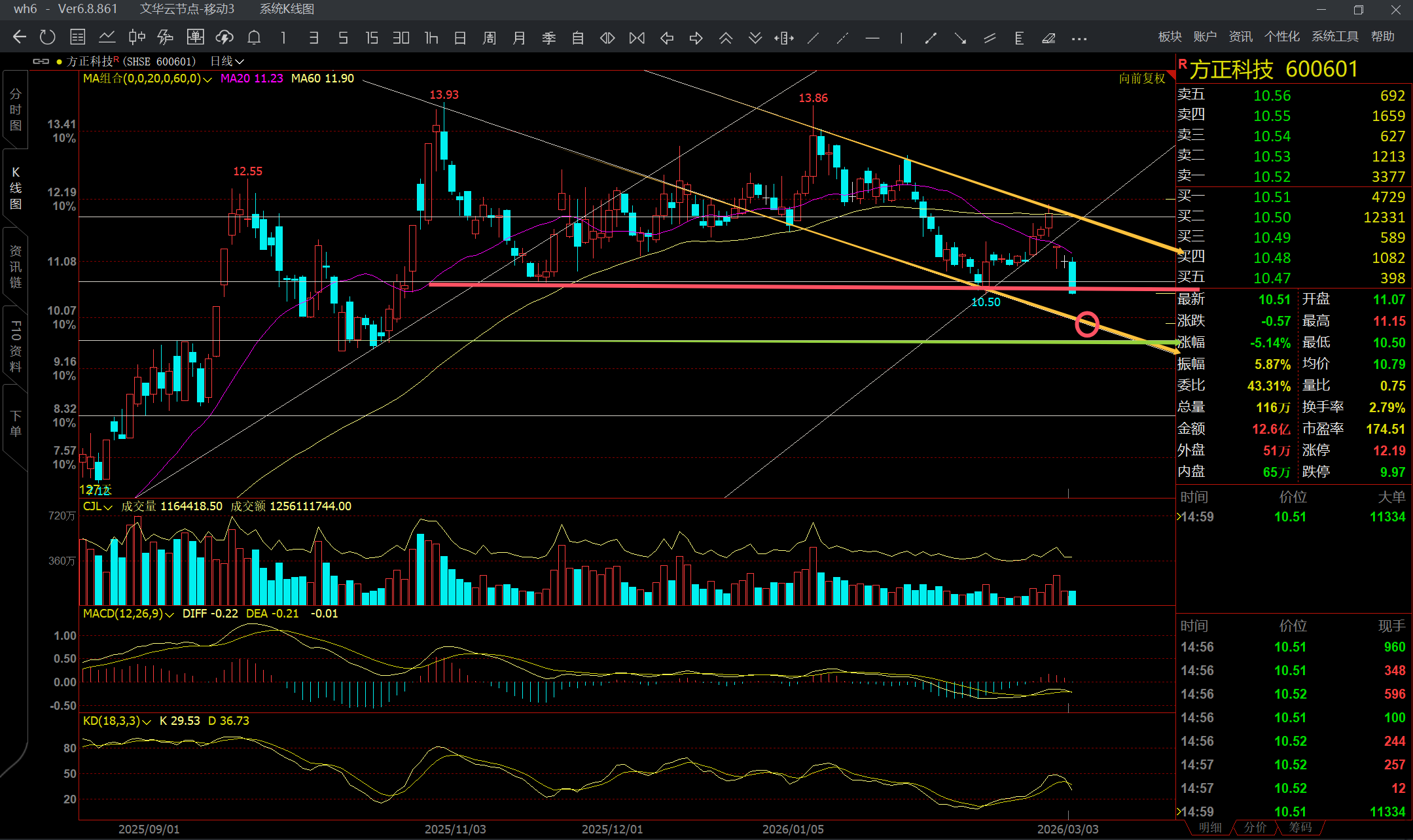Select the eraser drawing tool
This screenshot has width=1413, height=840.
pos(1048,38)
